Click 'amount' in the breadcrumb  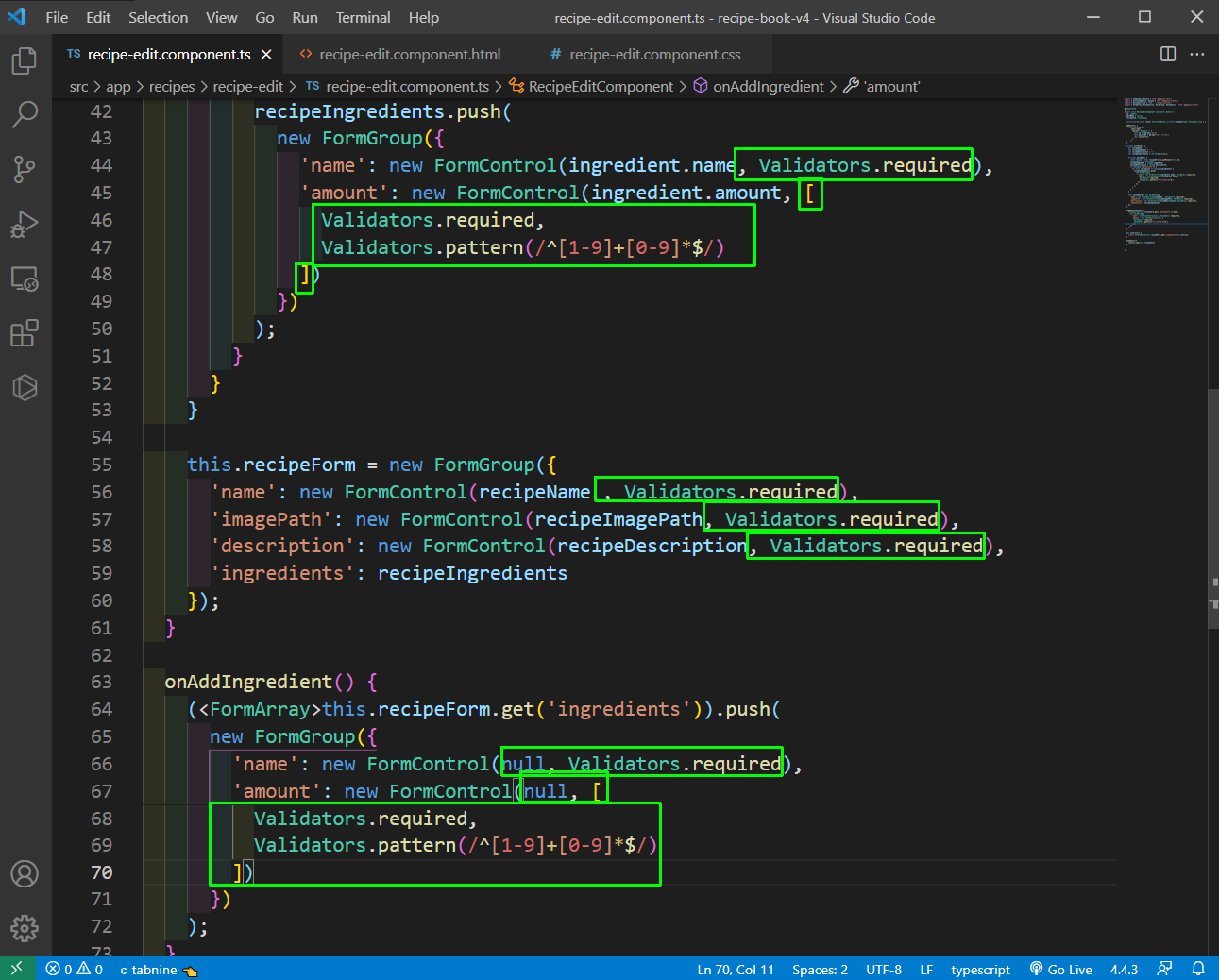click(881, 86)
